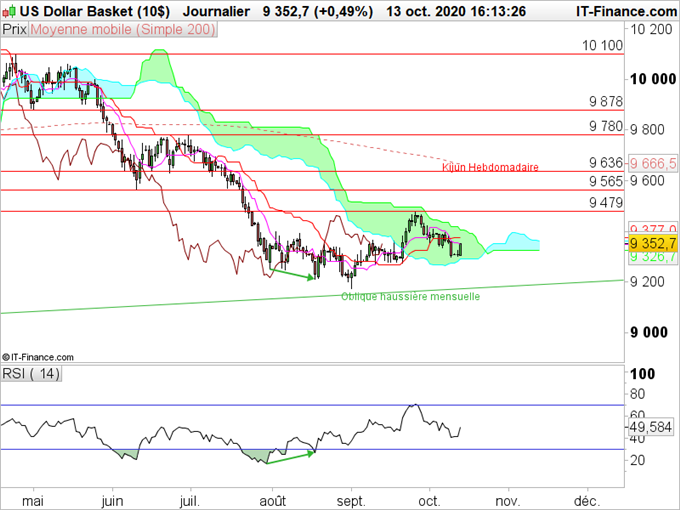This screenshot has height=510, width=680.
Task: Click the 9 000 price axis label
Action: 649,332
